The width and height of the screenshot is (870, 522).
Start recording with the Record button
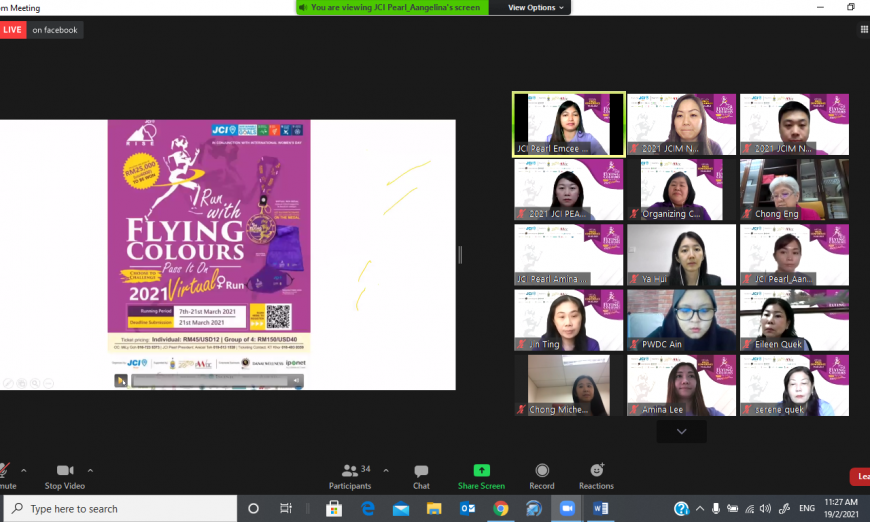coord(542,476)
